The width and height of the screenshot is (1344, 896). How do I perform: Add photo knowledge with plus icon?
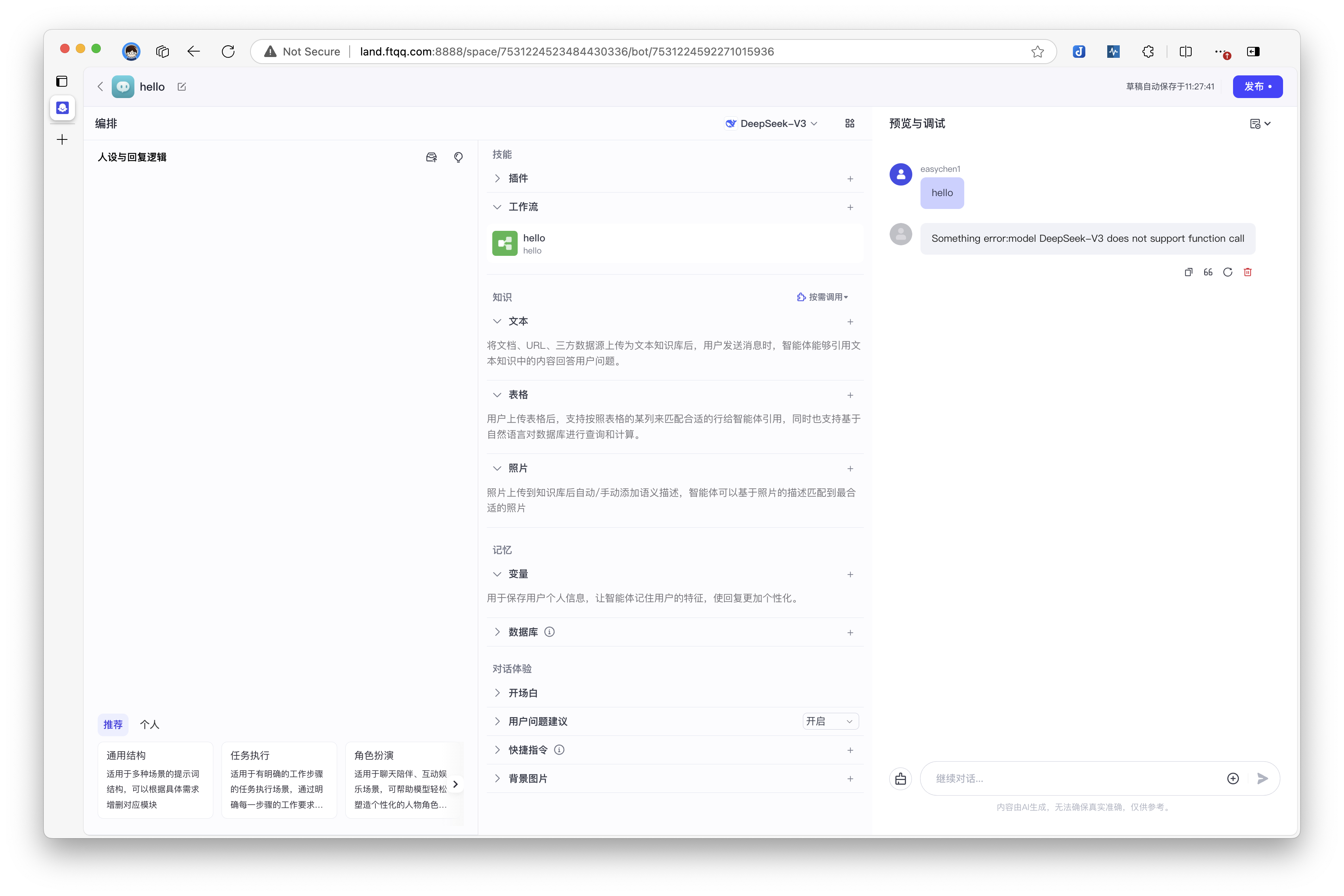[850, 469]
